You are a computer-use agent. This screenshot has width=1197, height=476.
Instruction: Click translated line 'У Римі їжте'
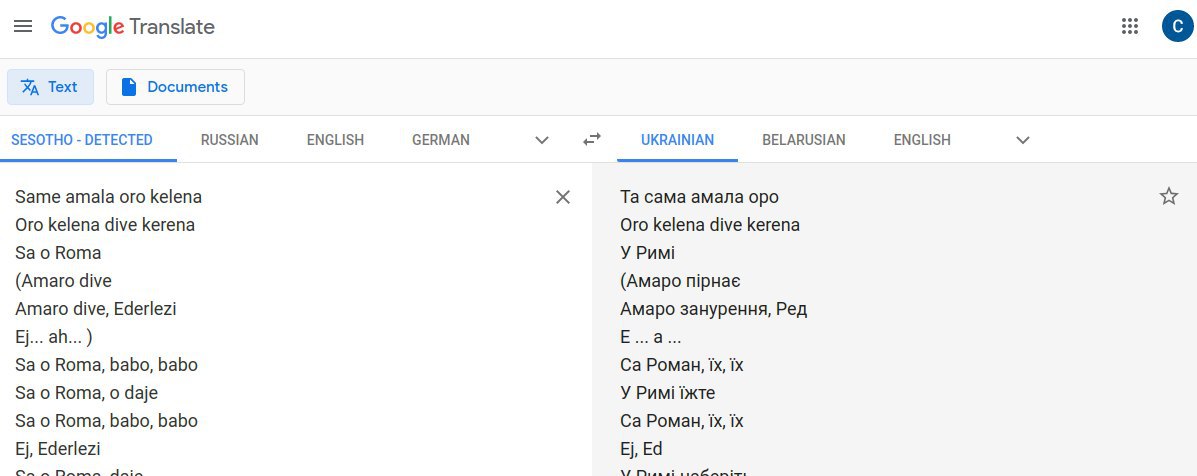click(668, 393)
